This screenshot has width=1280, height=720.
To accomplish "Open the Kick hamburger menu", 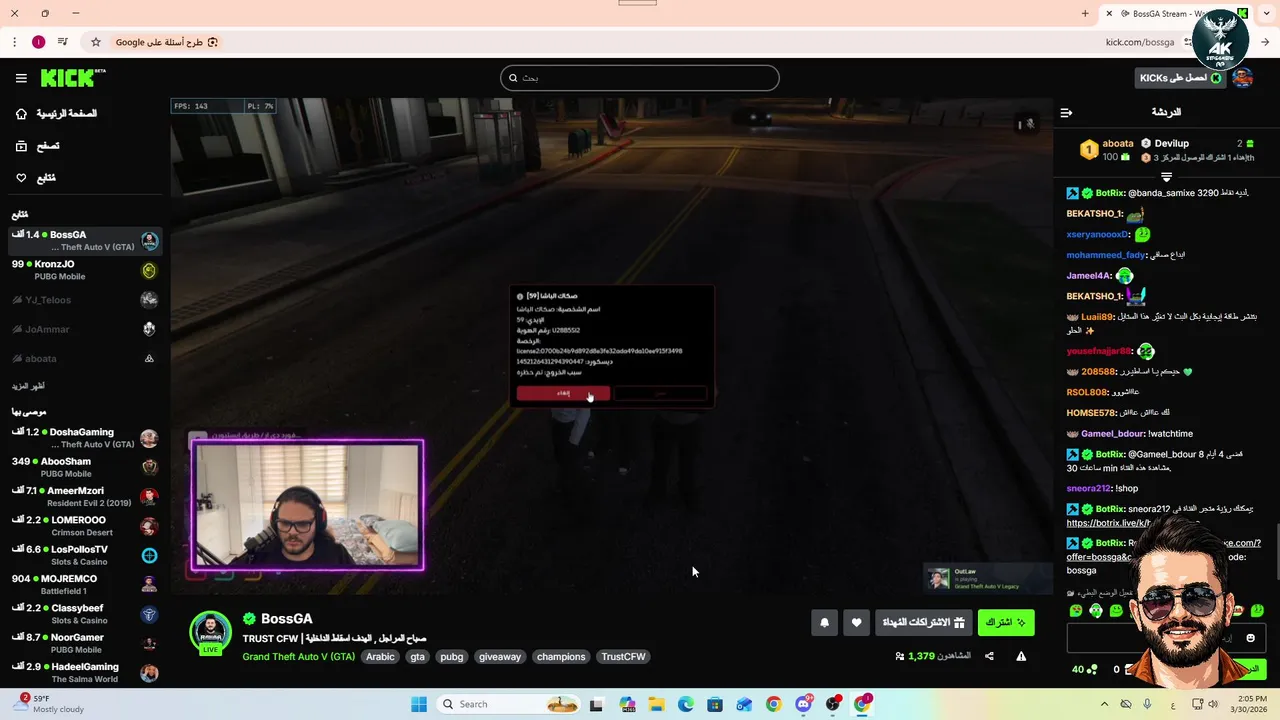I will [x=21, y=78].
